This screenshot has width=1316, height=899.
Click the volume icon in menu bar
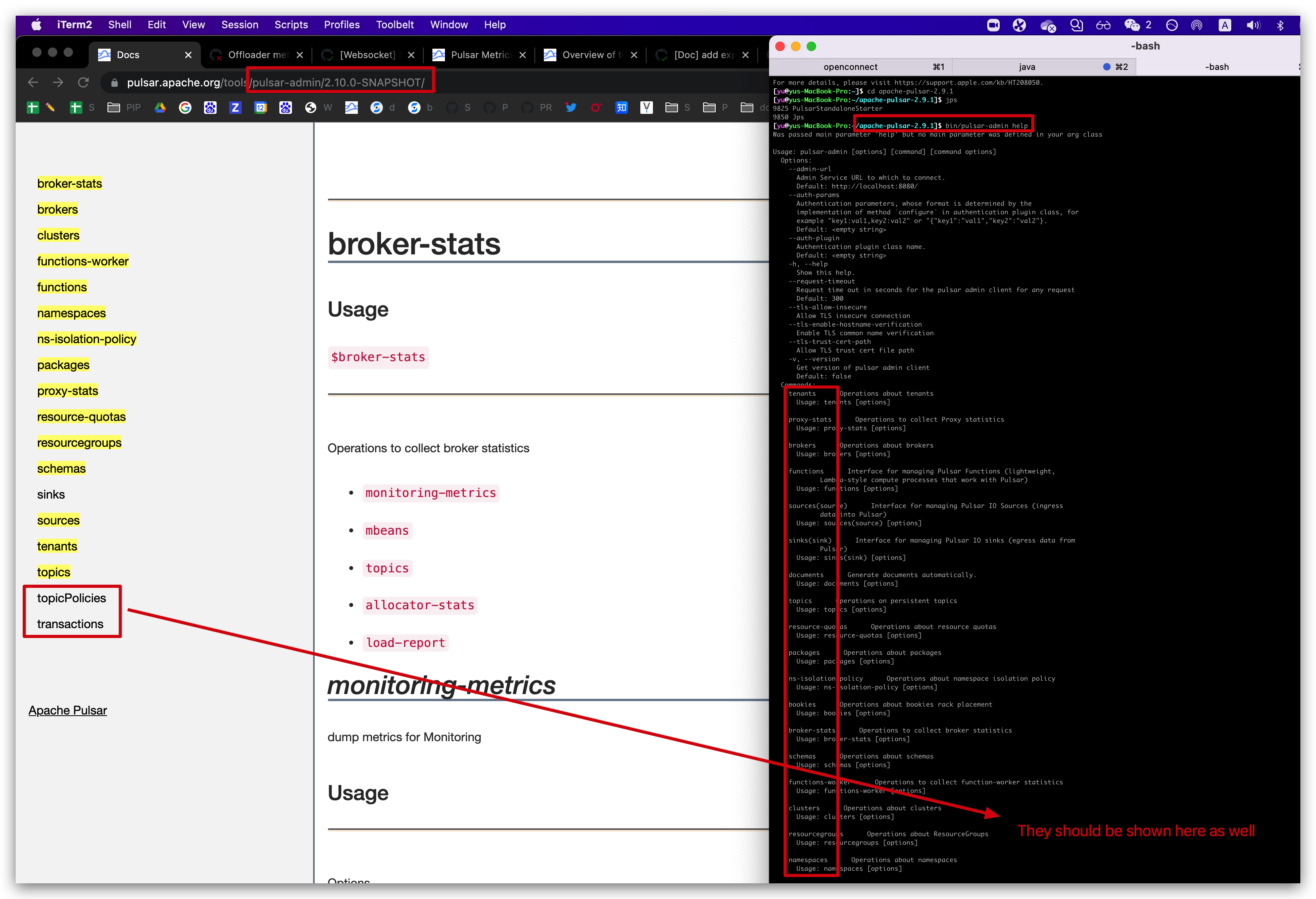1252,25
